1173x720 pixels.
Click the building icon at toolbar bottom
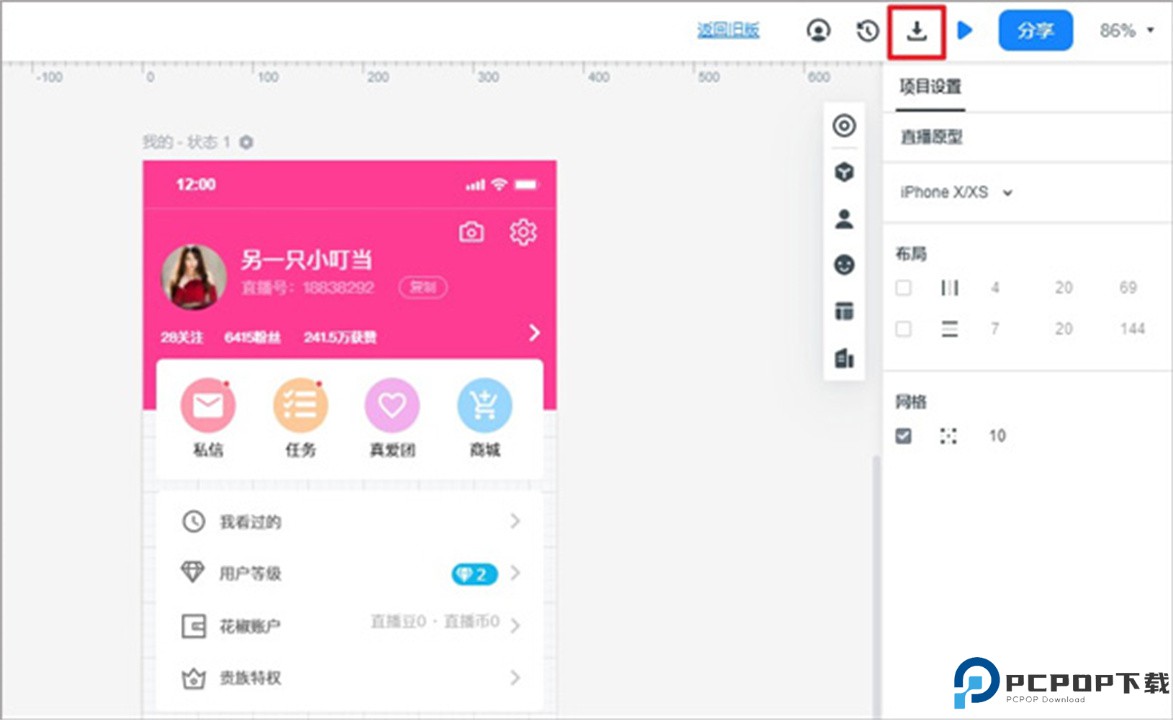[844, 358]
